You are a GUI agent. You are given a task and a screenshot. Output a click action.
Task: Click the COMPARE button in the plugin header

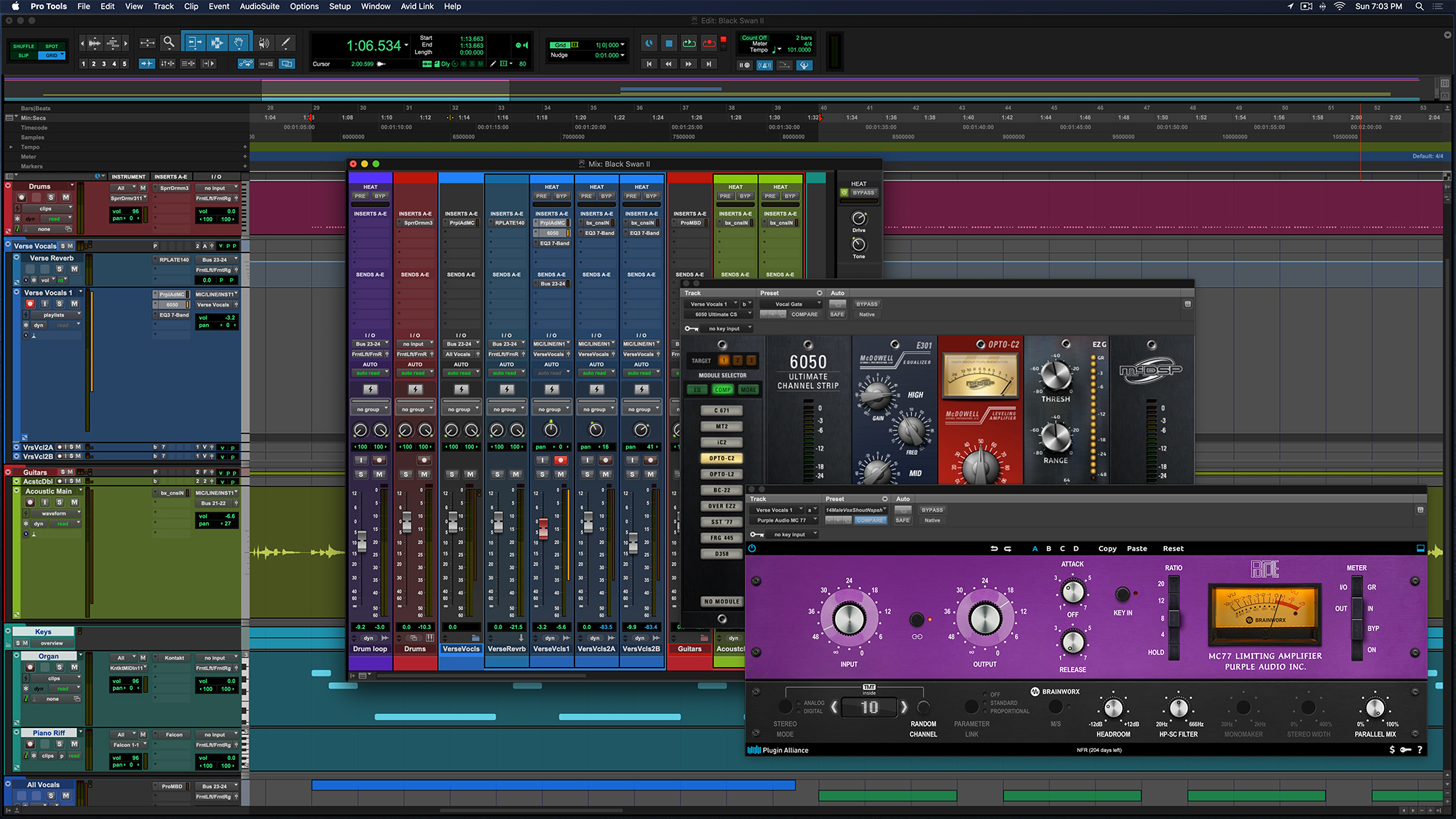click(x=871, y=520)
